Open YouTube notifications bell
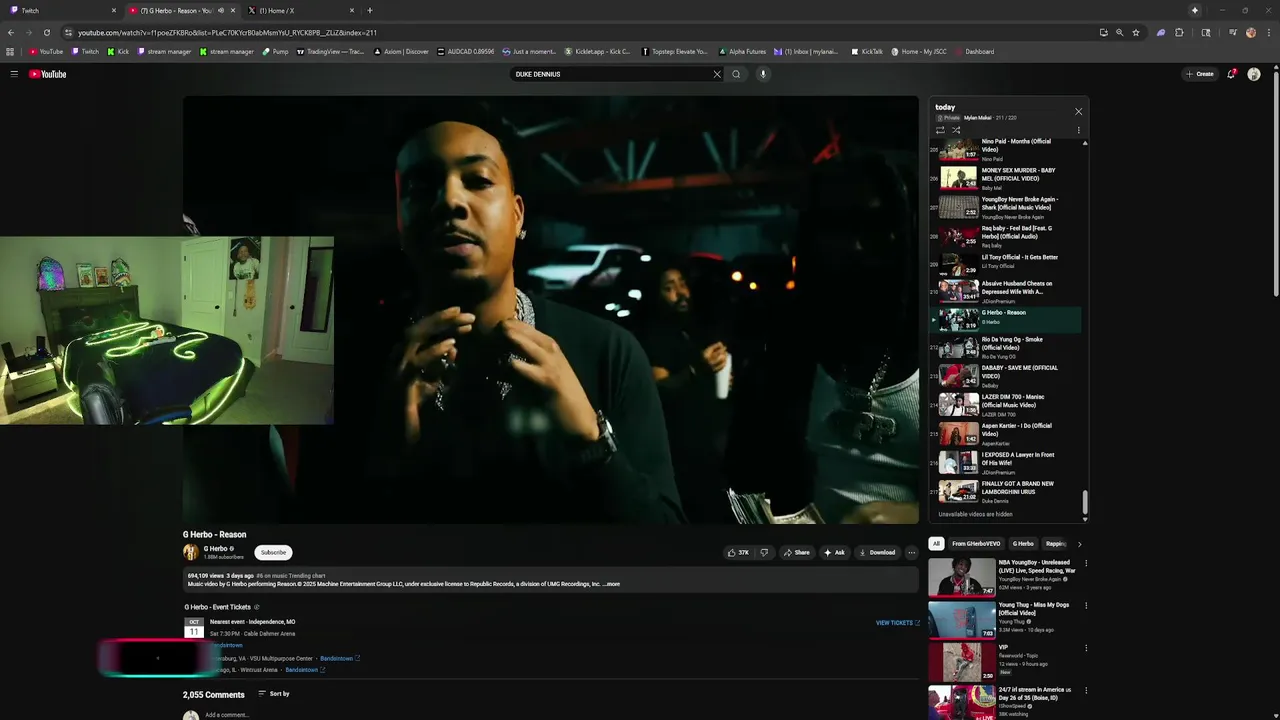 point(1232,74)
